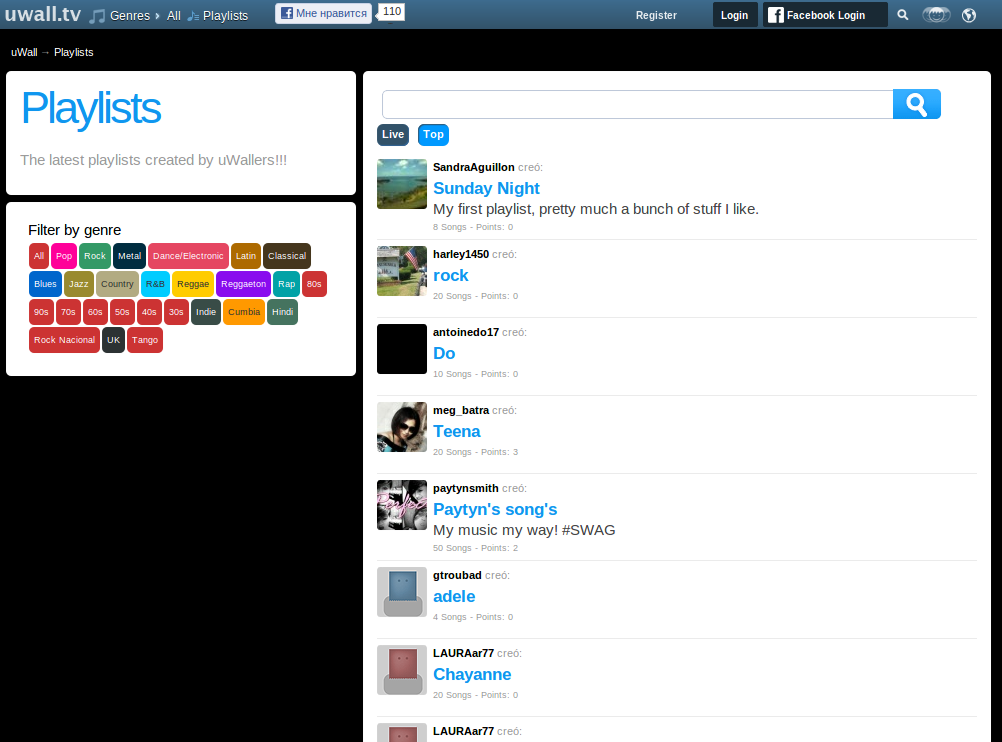Viewport: 1002px width, 742px height.
Task: Click the globe language icon
Action: [969, 15]
